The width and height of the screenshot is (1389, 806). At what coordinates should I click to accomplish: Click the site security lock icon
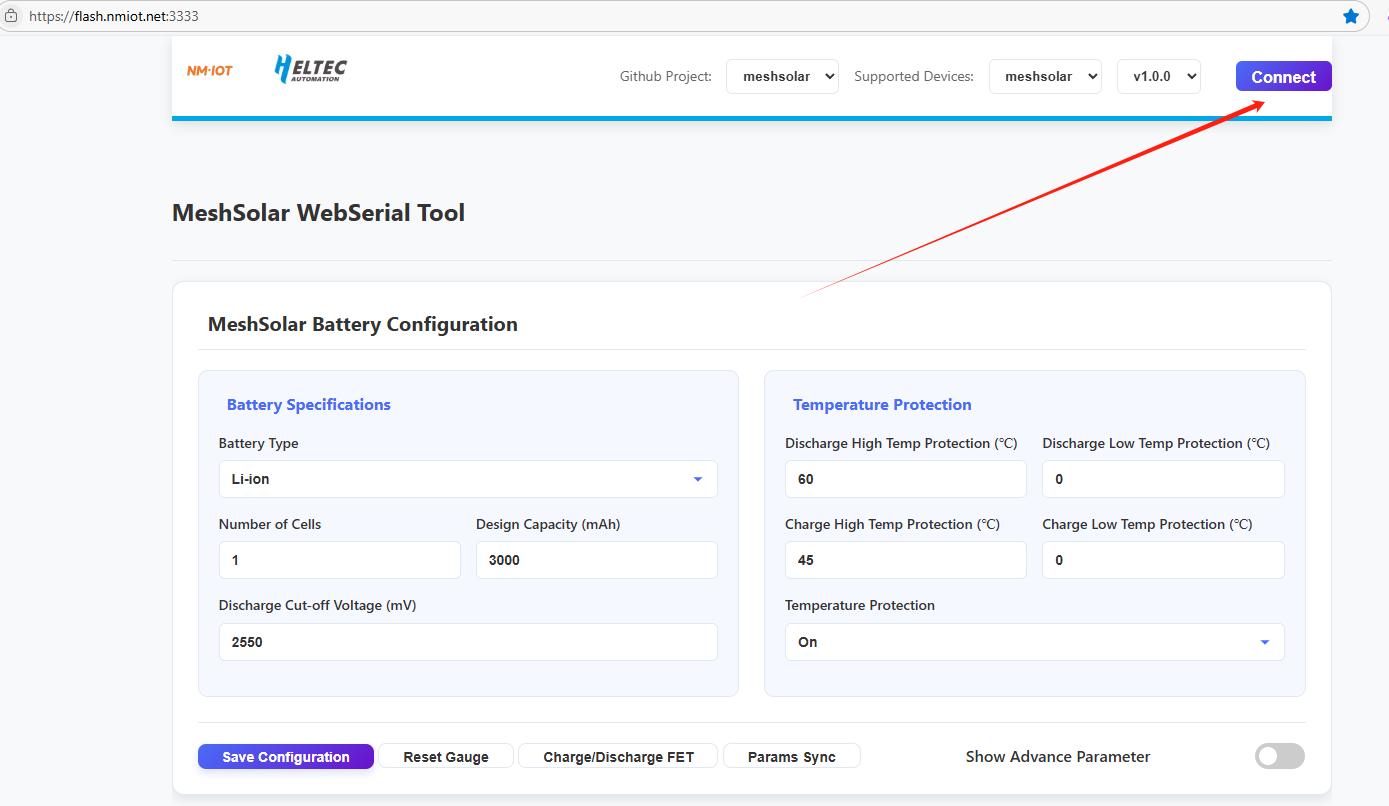click(x=11, y=16)
